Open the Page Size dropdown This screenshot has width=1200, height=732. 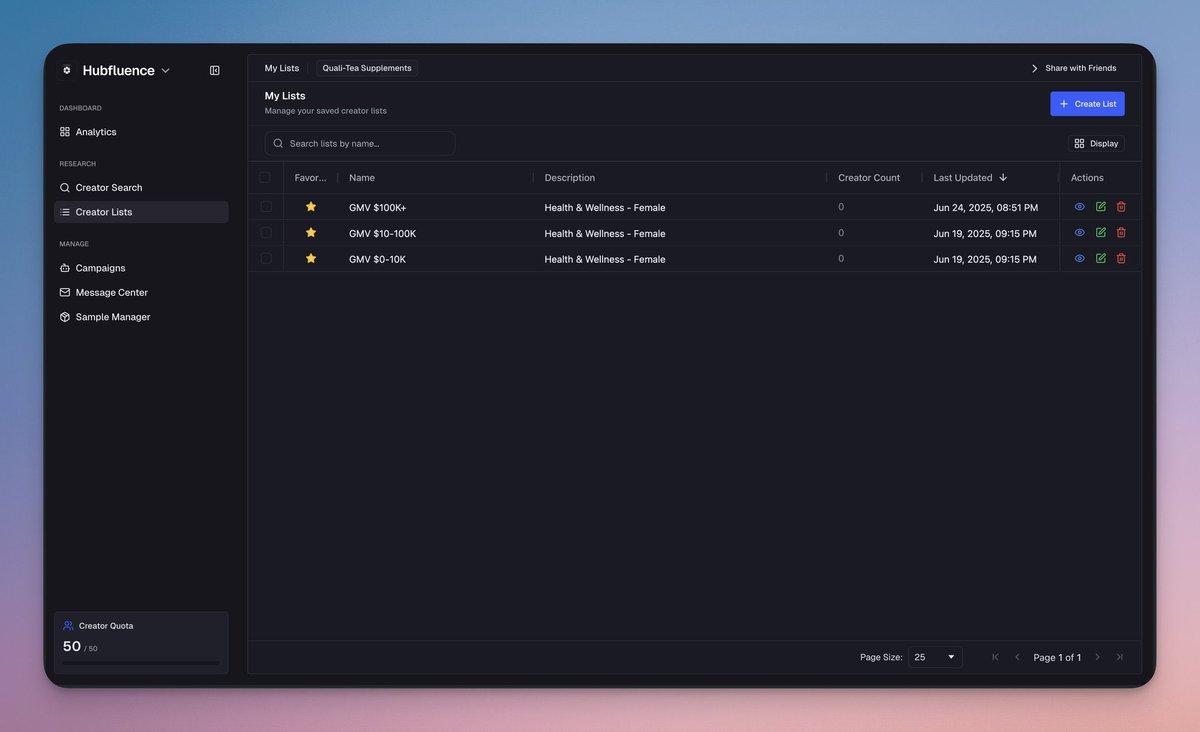(935, 657)
